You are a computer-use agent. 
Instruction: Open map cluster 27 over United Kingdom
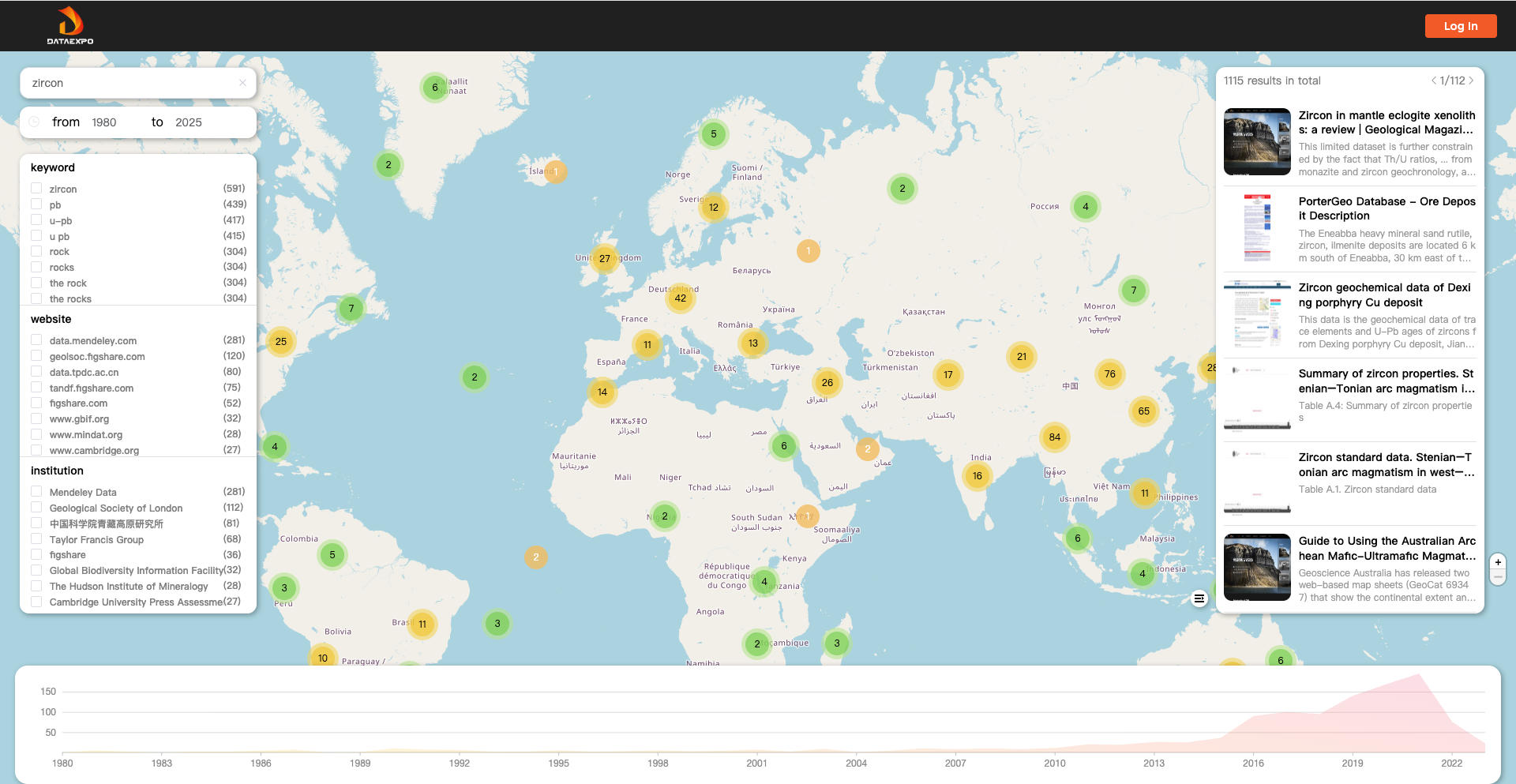[605, 259]
